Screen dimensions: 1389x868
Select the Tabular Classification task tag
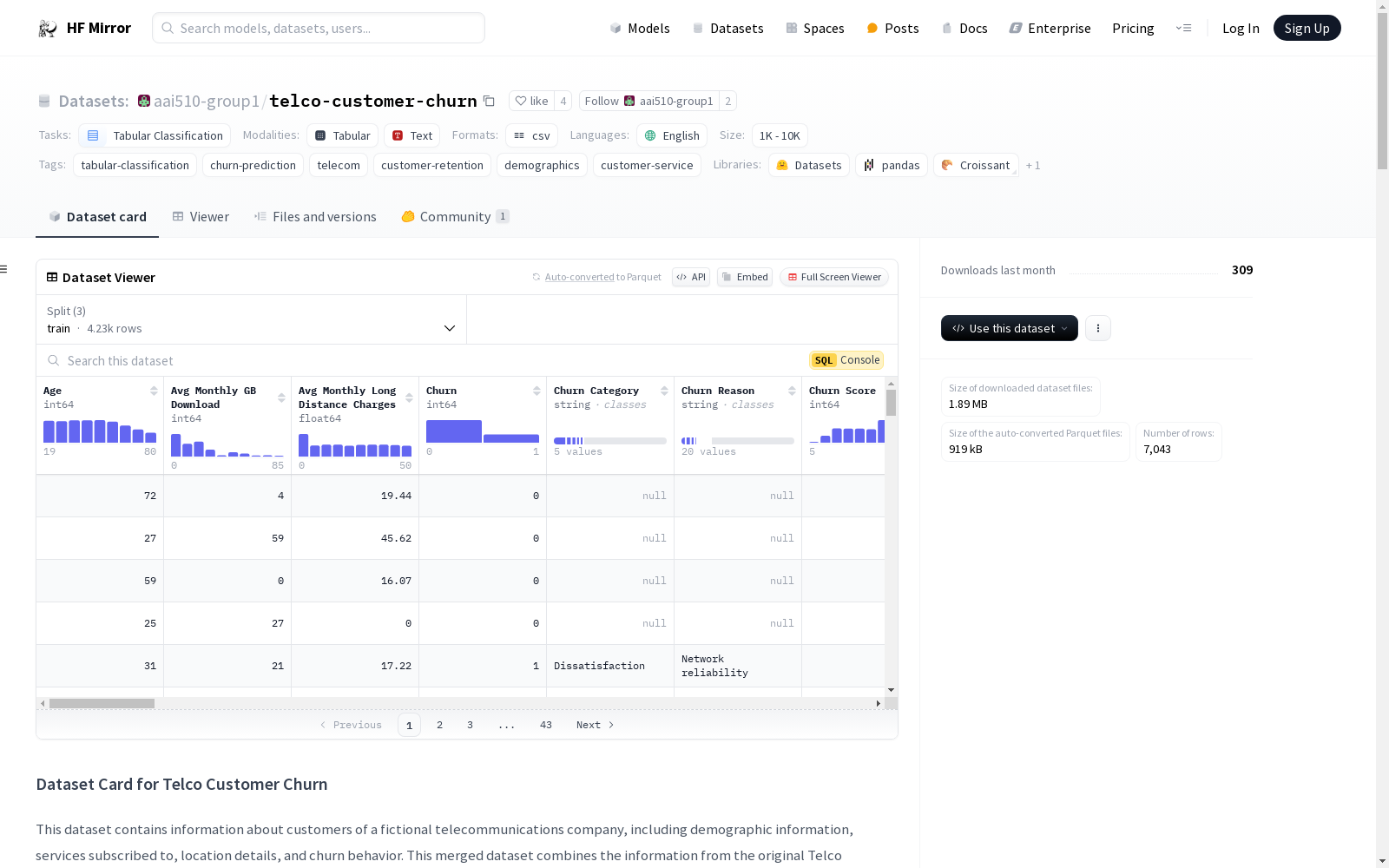point(155,135)
